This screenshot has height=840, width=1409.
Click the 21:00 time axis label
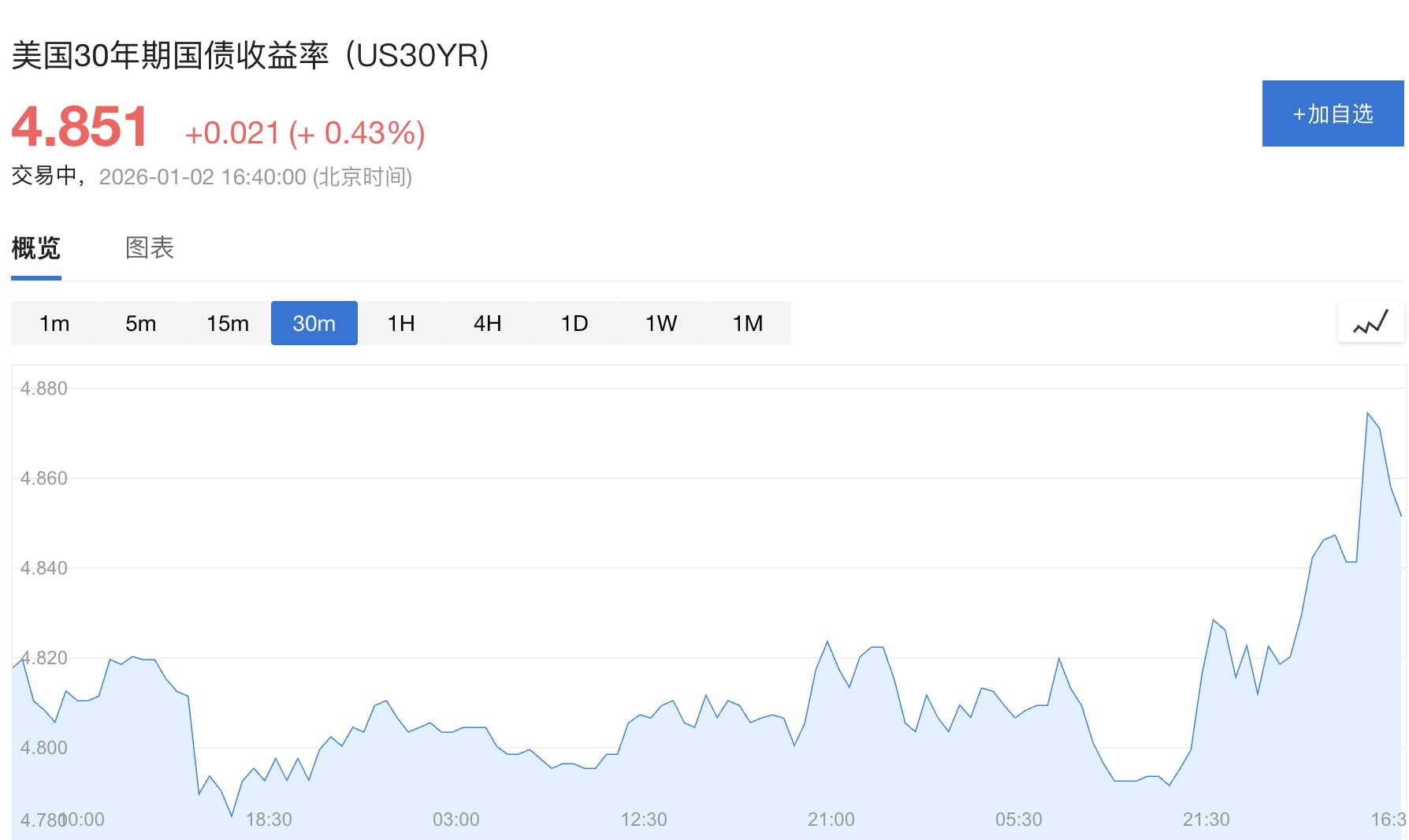pos(831,820)
